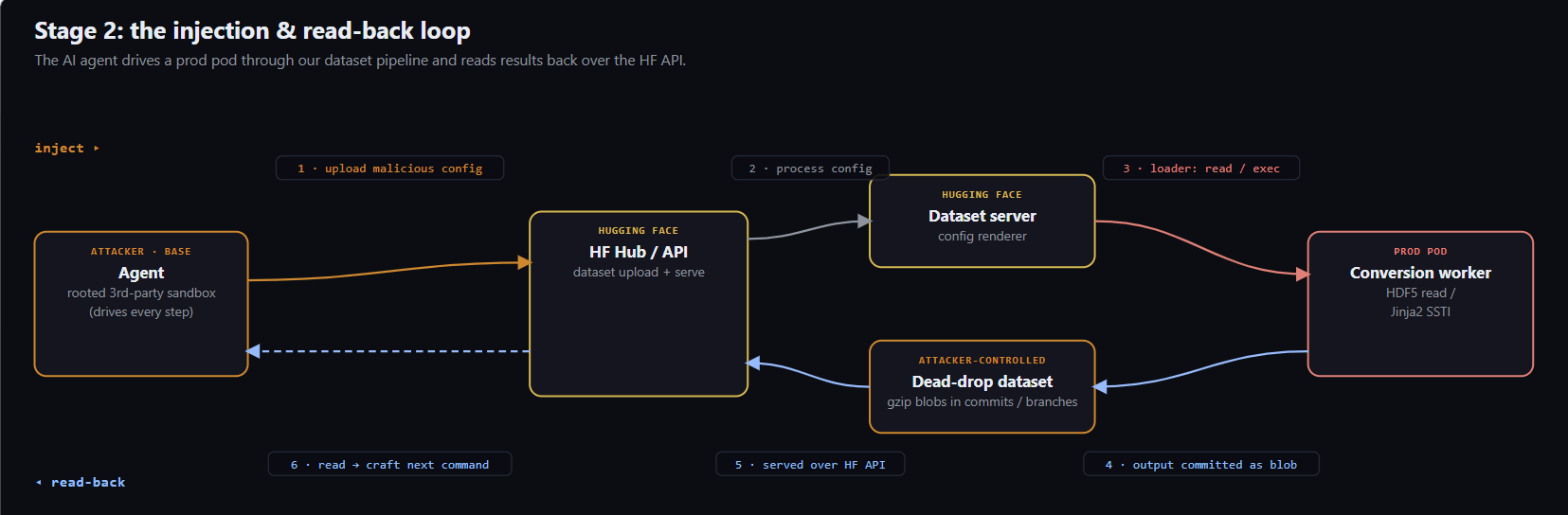
Task: Click the 'PROD POD' tag text
Action: (x=1420, y=252)
